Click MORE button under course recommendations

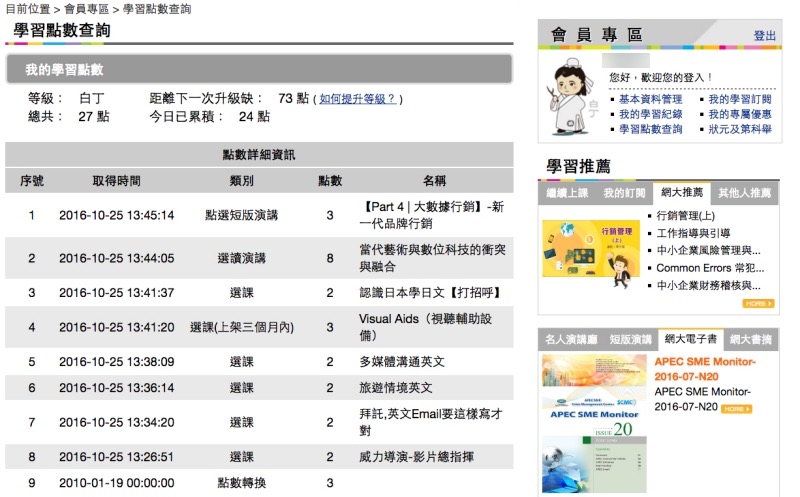pyautogui.click(x=758, y=303)
